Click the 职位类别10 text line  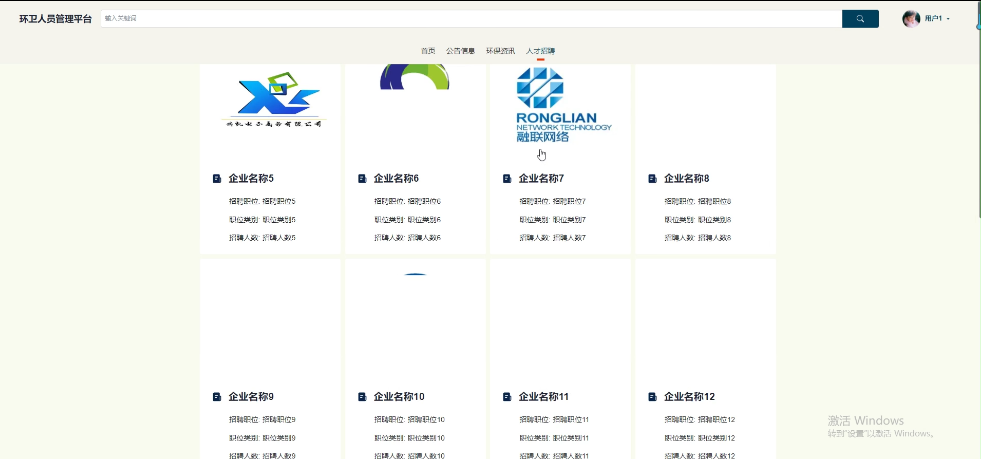tap(409, 438)
